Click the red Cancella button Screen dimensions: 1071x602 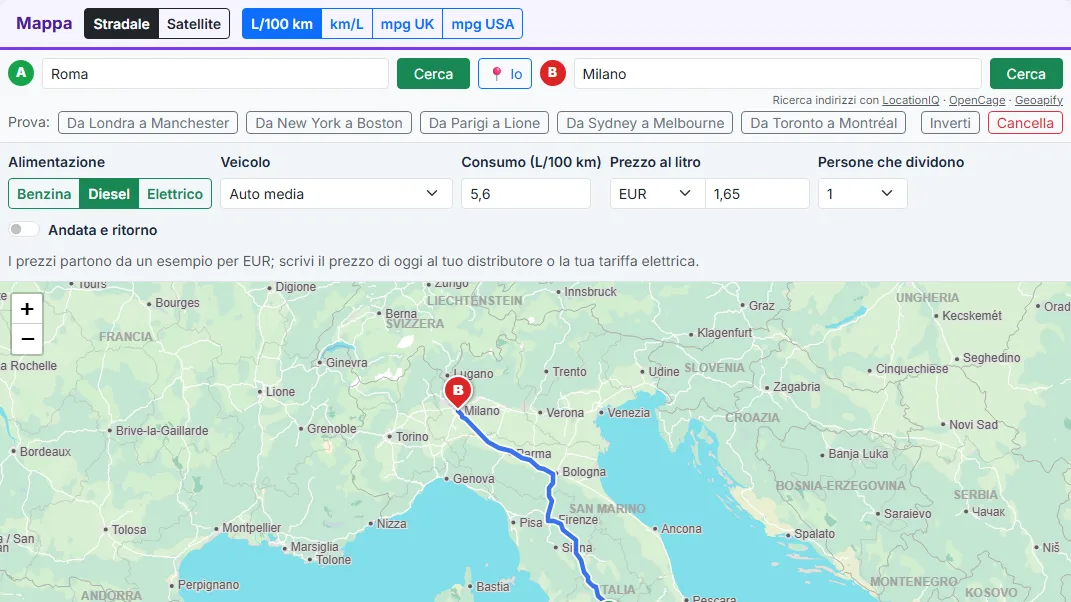1025,123
